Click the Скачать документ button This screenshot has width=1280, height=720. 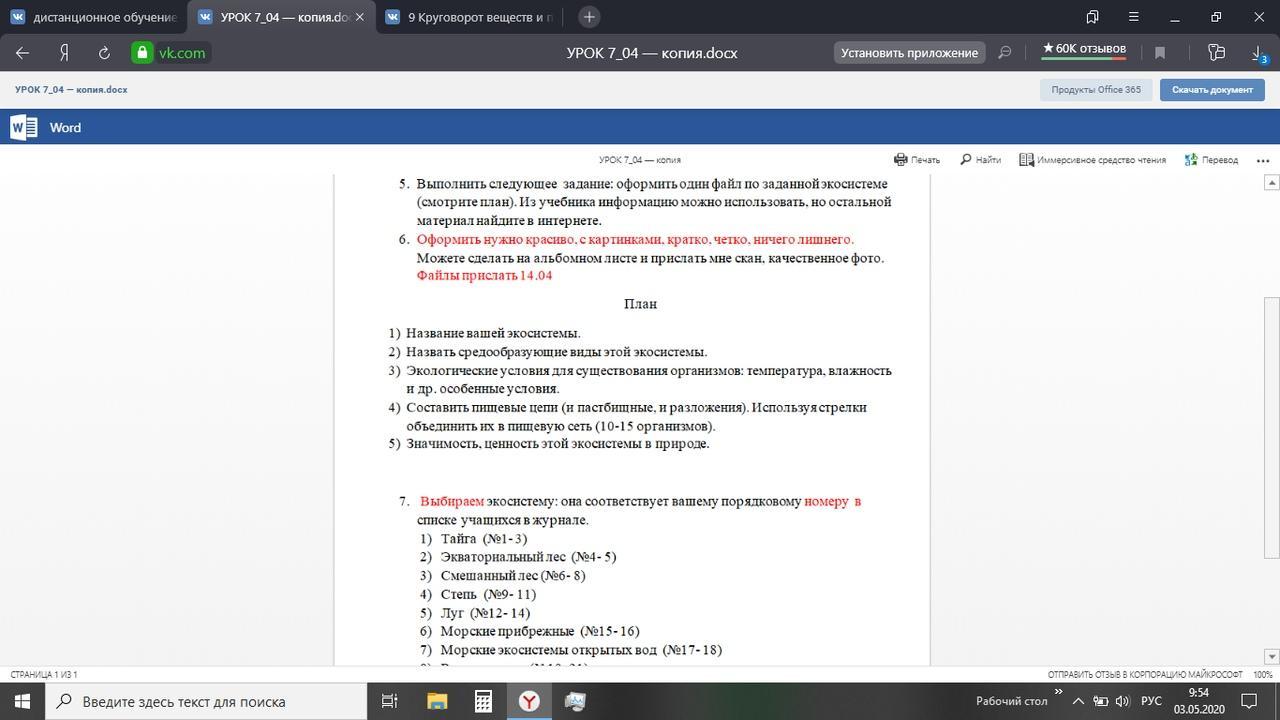pyautogui.click(x=1212, y=90)
